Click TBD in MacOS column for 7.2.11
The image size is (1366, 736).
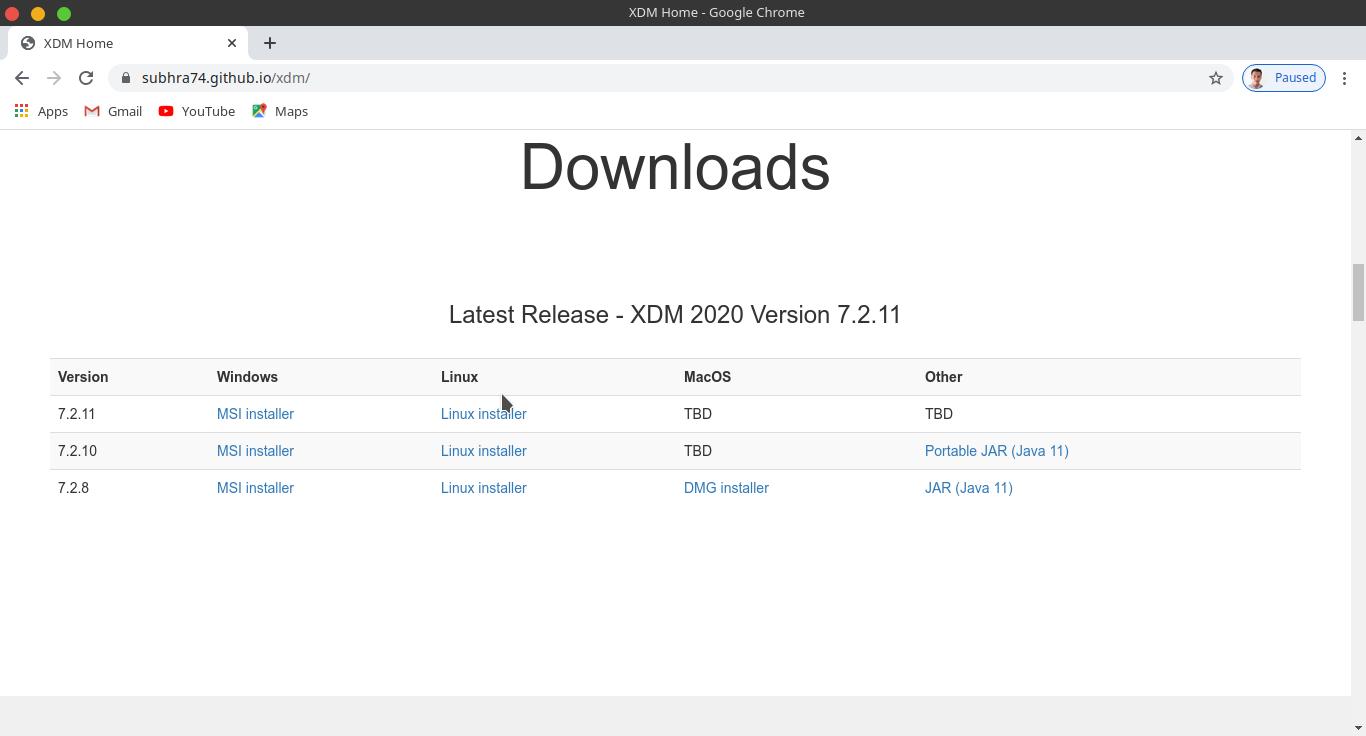point(698,414)
